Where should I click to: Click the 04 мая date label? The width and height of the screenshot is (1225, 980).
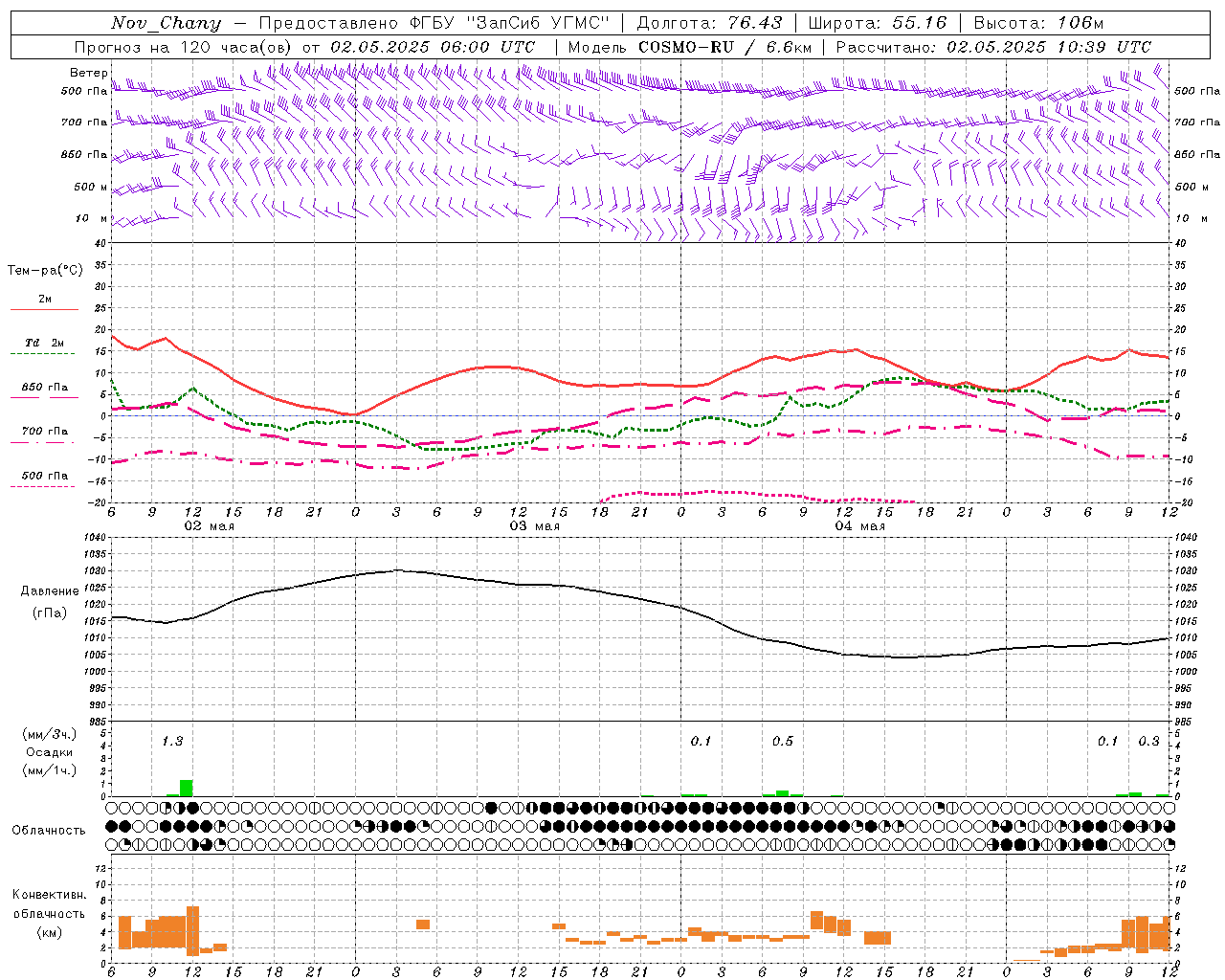[859, 526]
